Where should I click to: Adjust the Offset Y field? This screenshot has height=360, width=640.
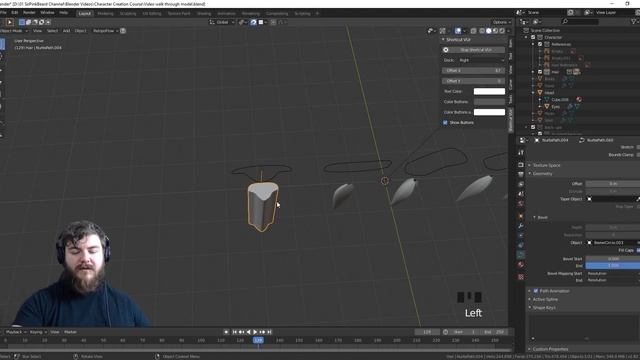coord(473,81)
